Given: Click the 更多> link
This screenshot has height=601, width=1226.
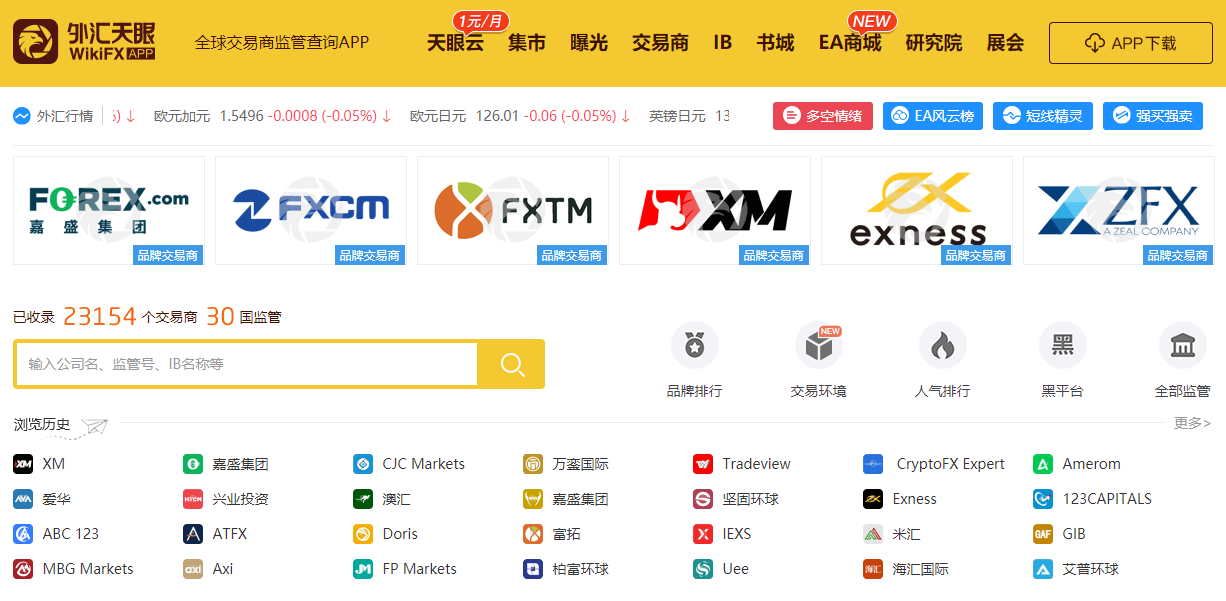Looking at the screenshot, I should [x=1192, y=424].
